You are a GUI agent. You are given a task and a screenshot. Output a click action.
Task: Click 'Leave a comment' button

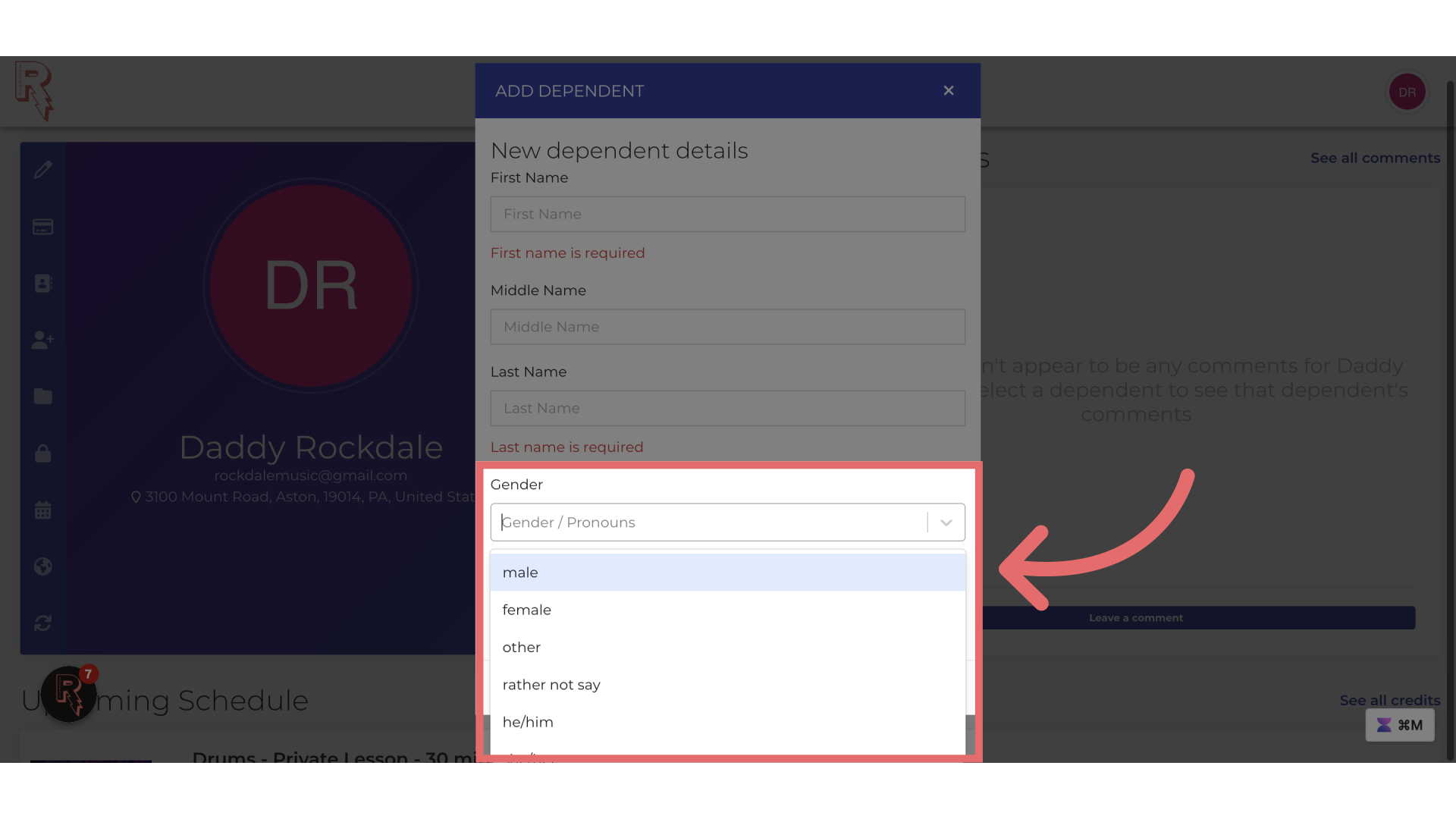1136,617
